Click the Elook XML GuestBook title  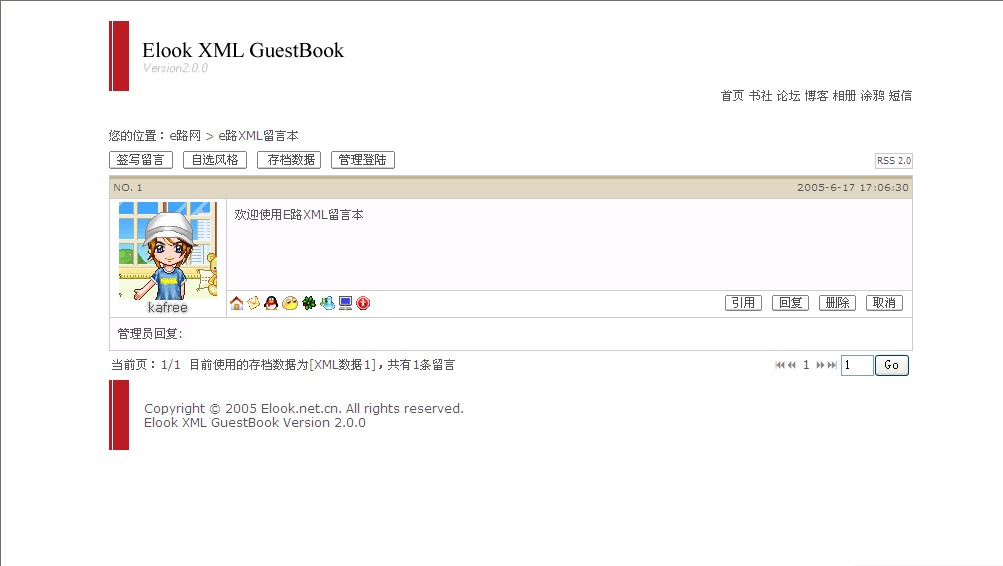pyautogui.click(x=243, y=50)
